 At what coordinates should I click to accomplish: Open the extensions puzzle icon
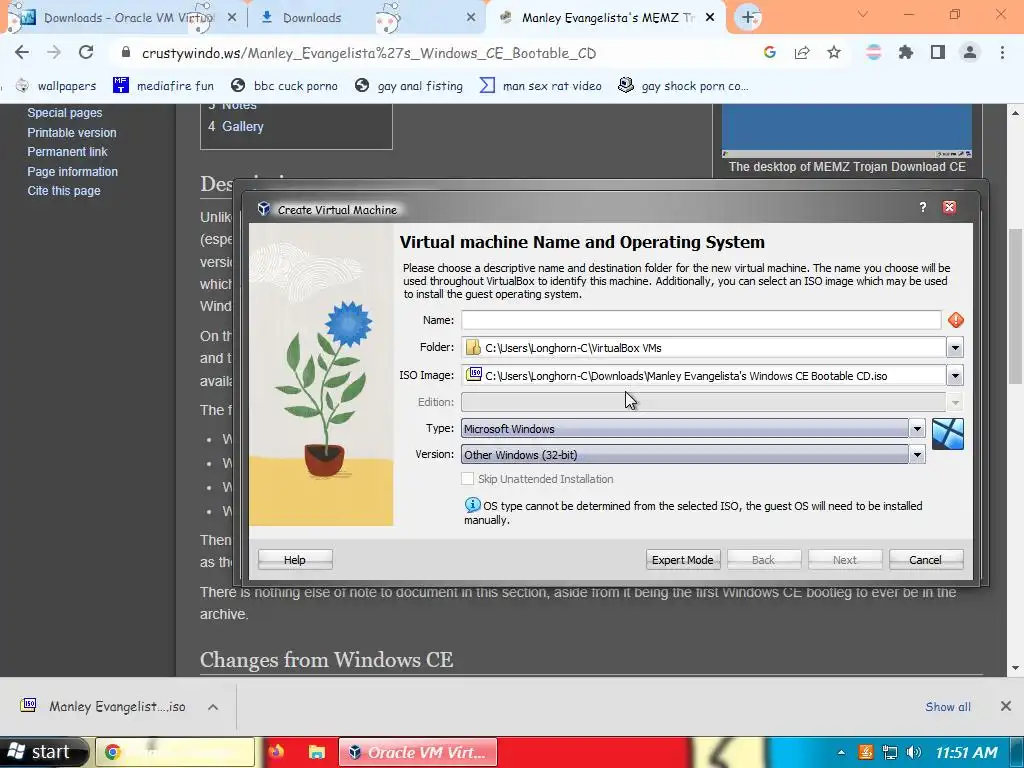point(906,53)
